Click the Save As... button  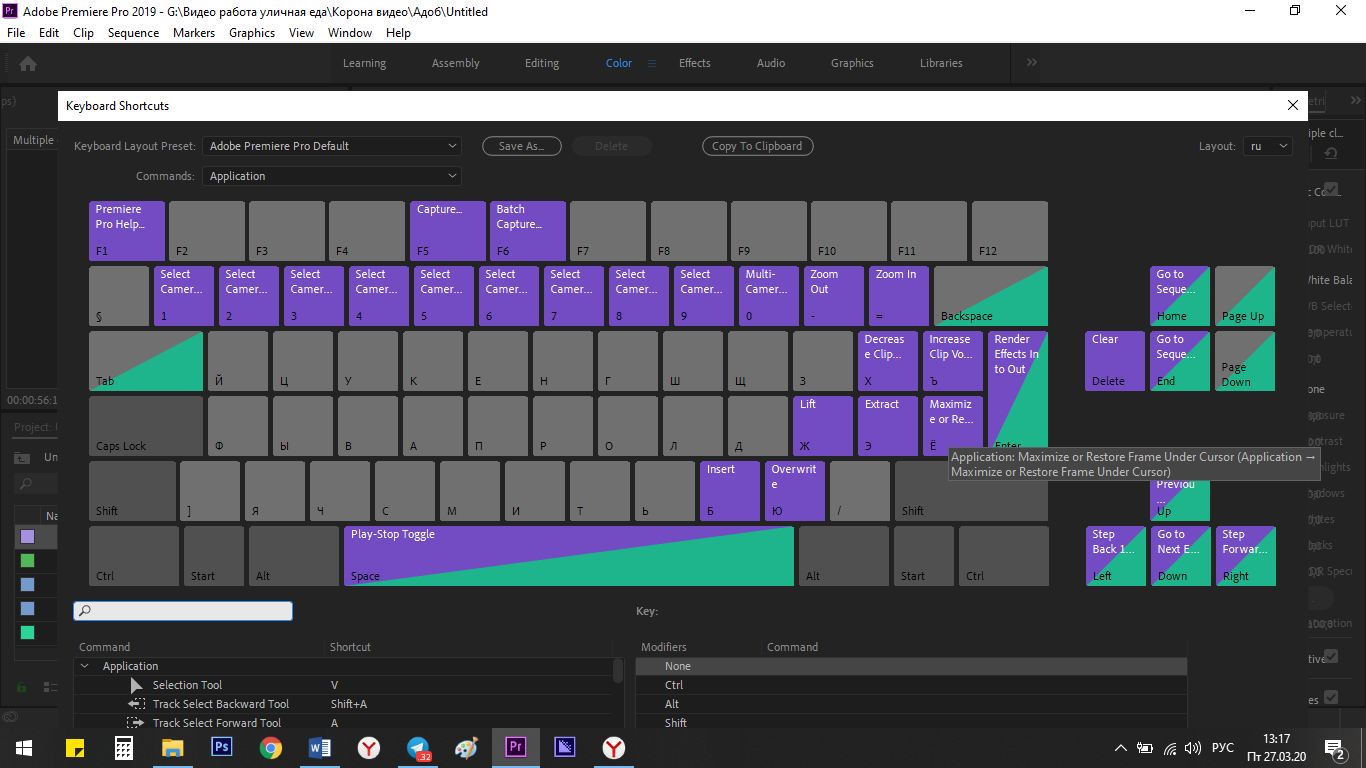pyautogui.click(x=521, y=146)
